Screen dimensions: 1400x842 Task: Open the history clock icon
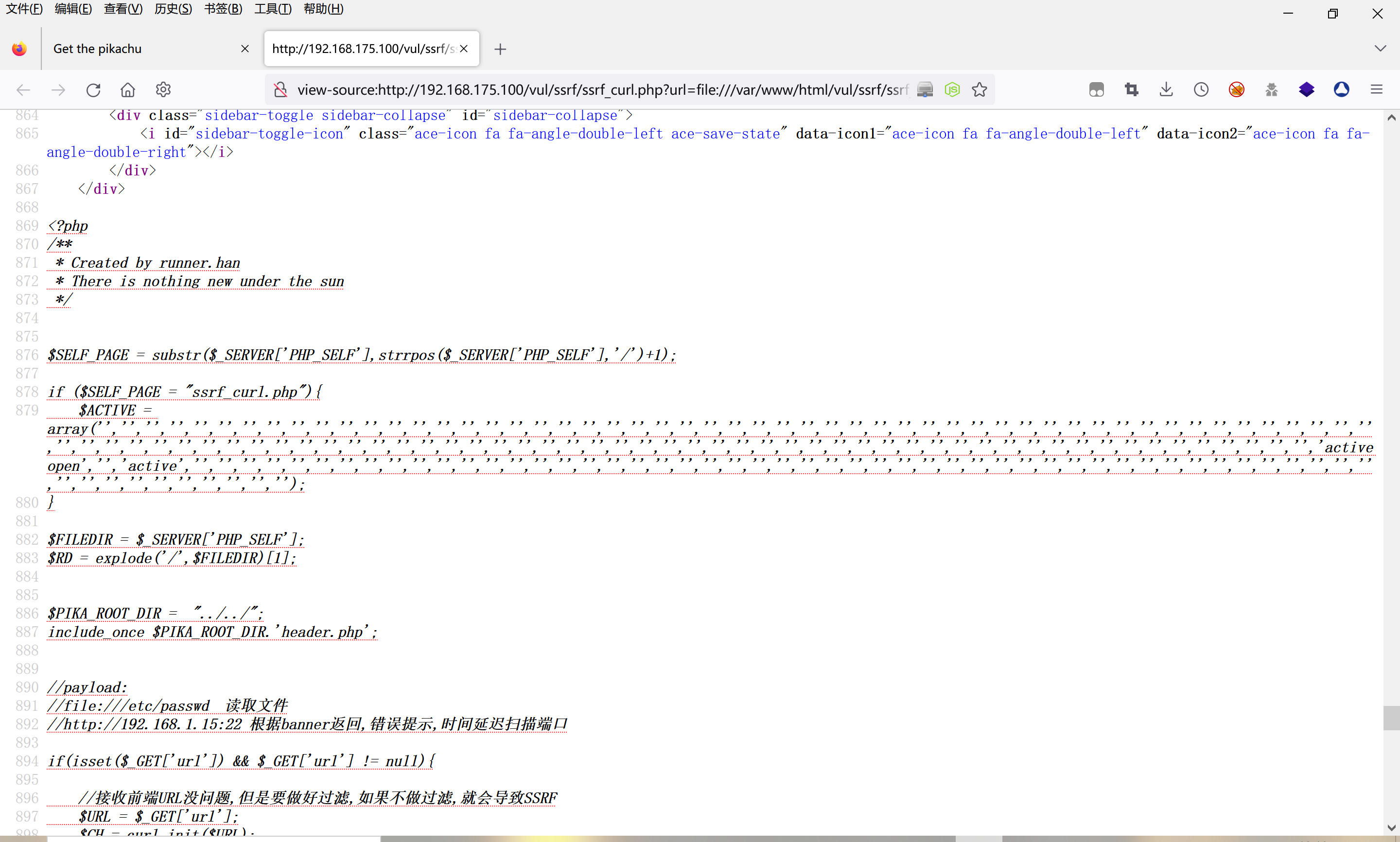pyautogui.click(x=1201, y=90)
